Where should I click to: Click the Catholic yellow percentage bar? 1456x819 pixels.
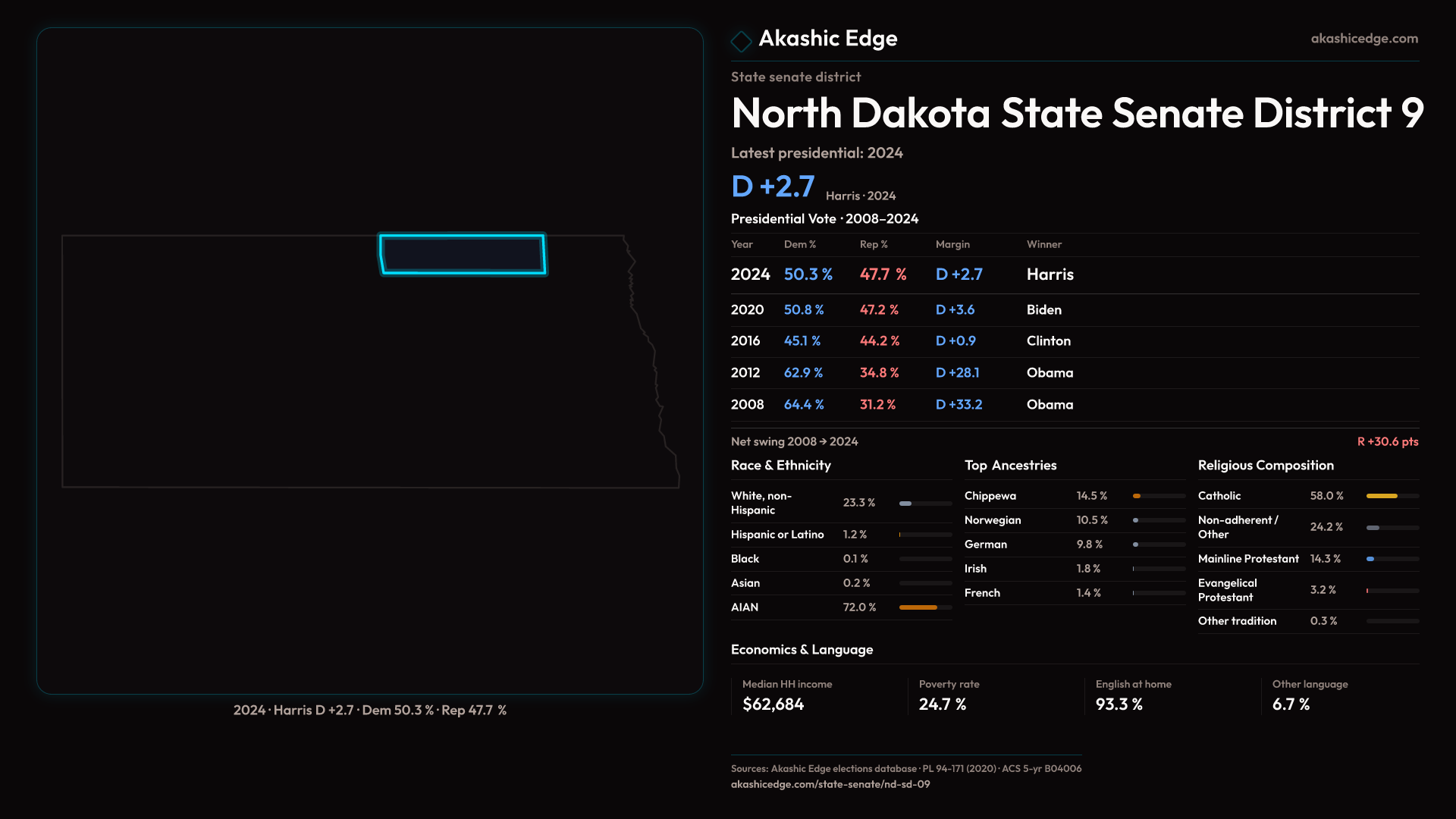(1382, 496)
